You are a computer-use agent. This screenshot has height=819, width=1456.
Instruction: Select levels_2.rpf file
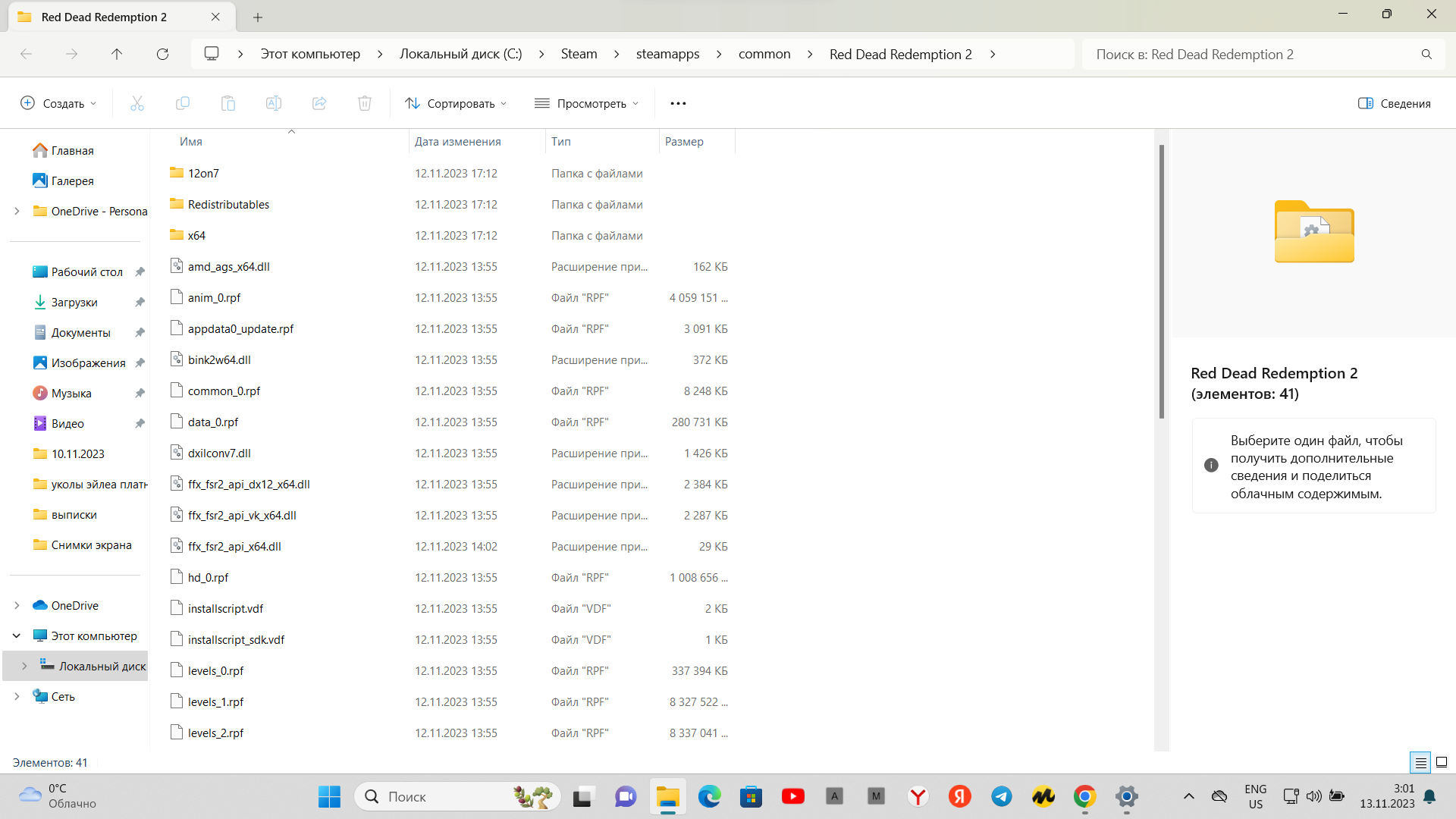215,733
